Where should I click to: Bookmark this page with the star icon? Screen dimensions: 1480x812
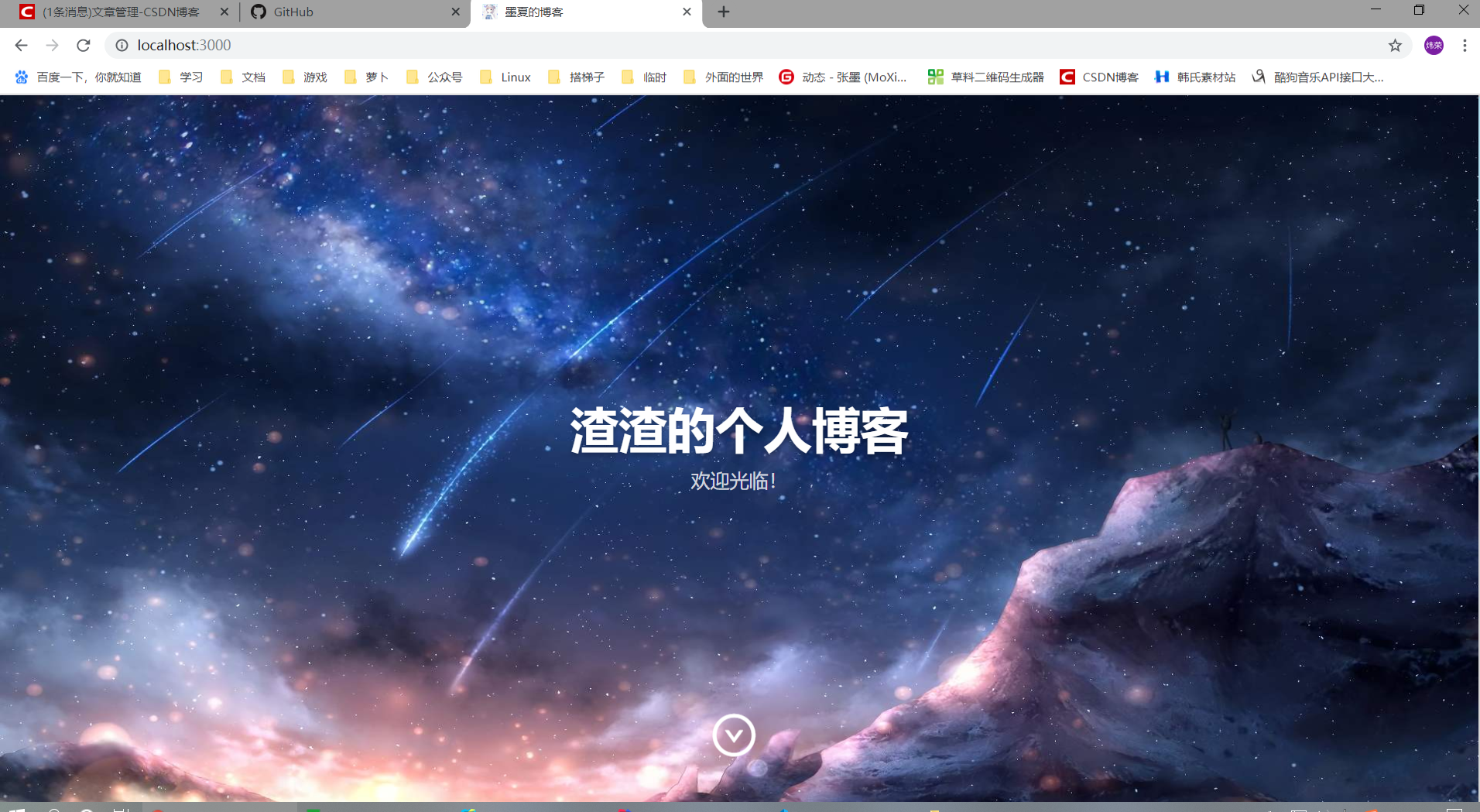coord(1395,45)
